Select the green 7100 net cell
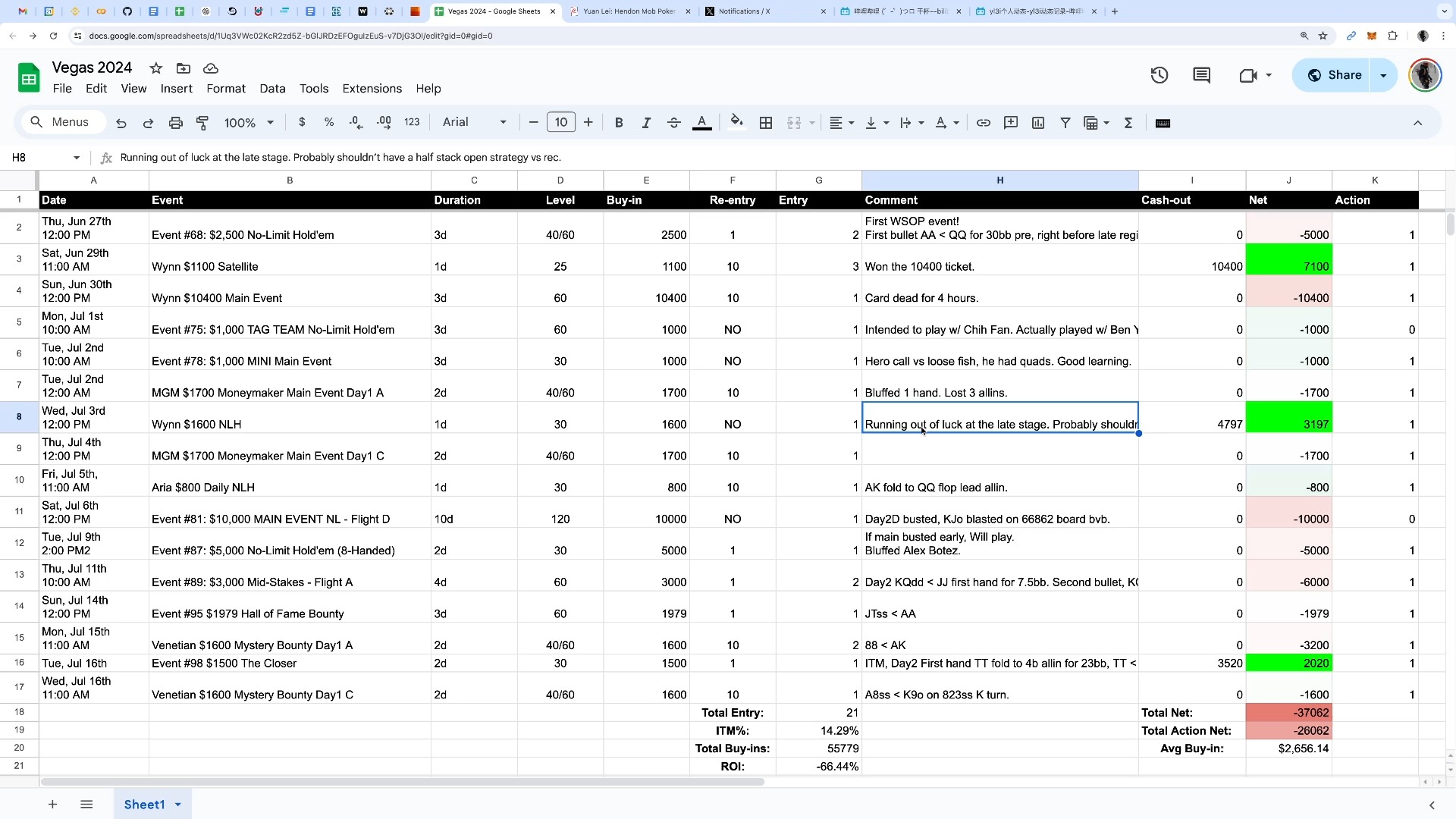 1288,259
